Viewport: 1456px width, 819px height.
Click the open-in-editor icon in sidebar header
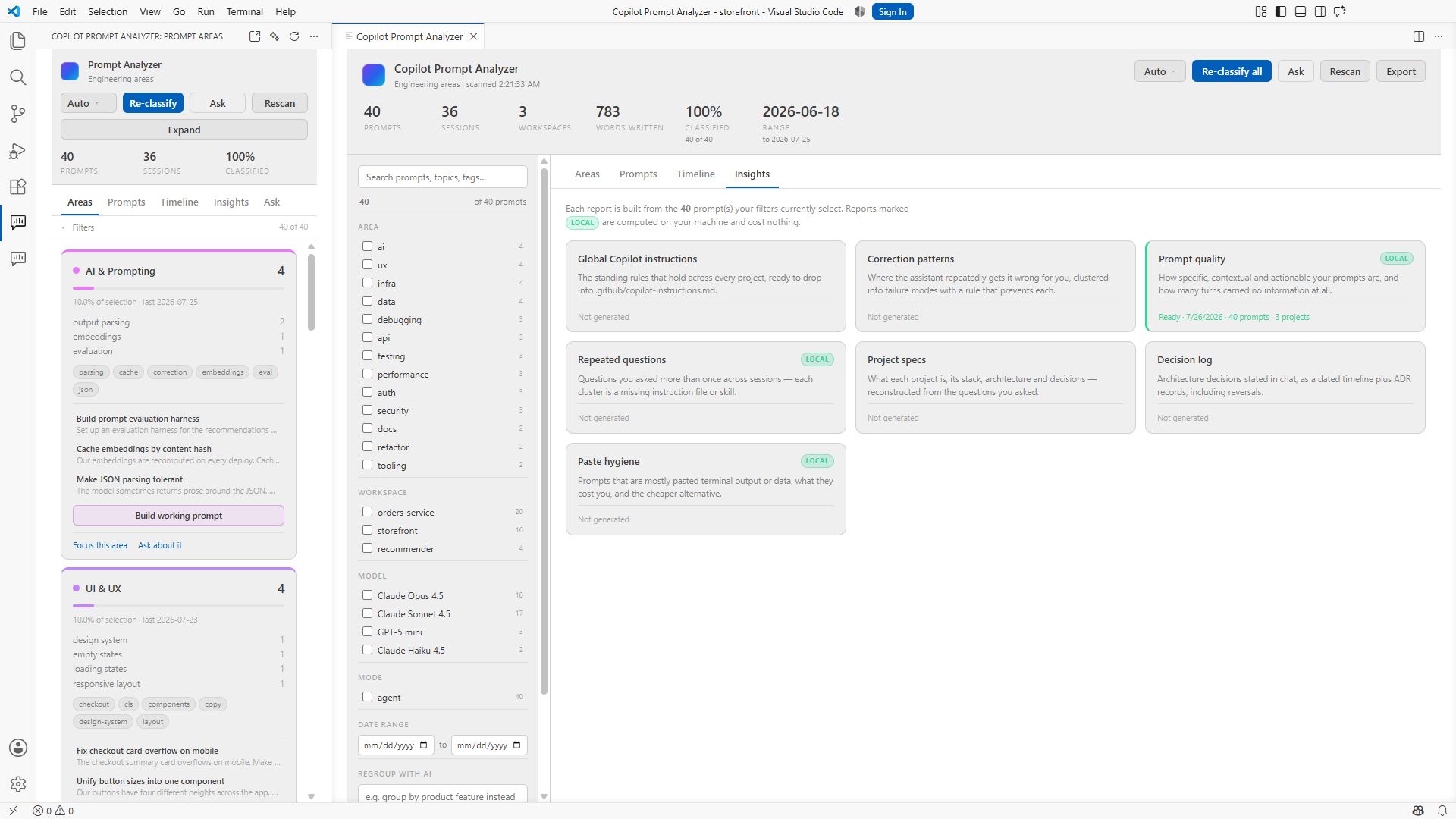pos(255,36)
